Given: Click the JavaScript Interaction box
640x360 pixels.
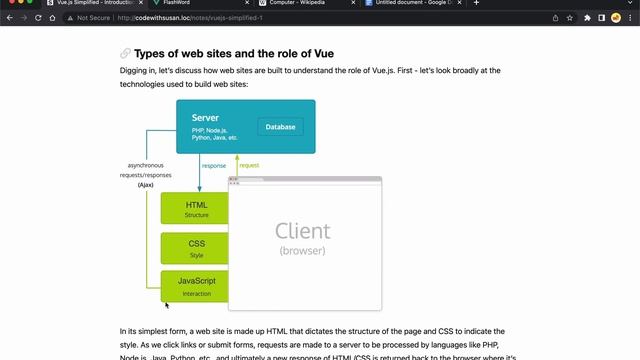Looking at the screenshot, I should click(195, 286).
